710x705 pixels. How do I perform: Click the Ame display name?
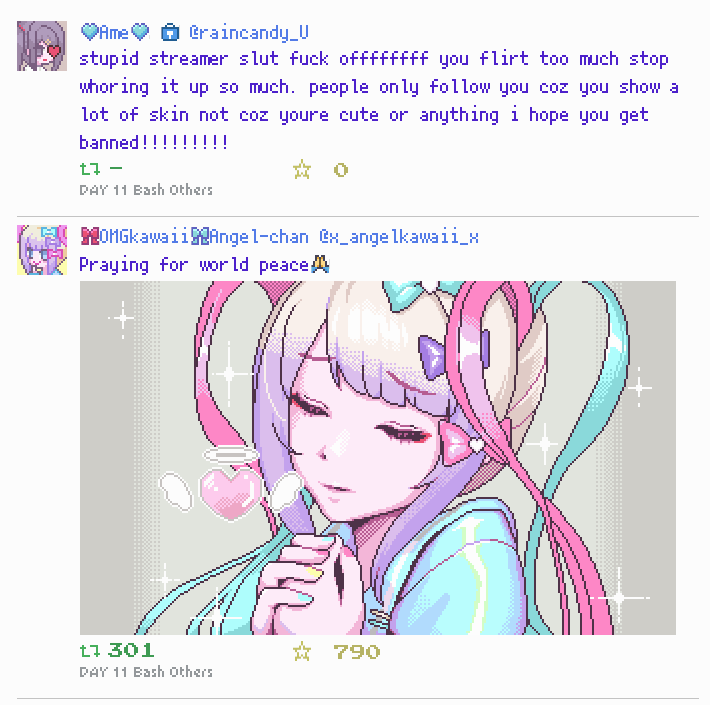point(115,32)
